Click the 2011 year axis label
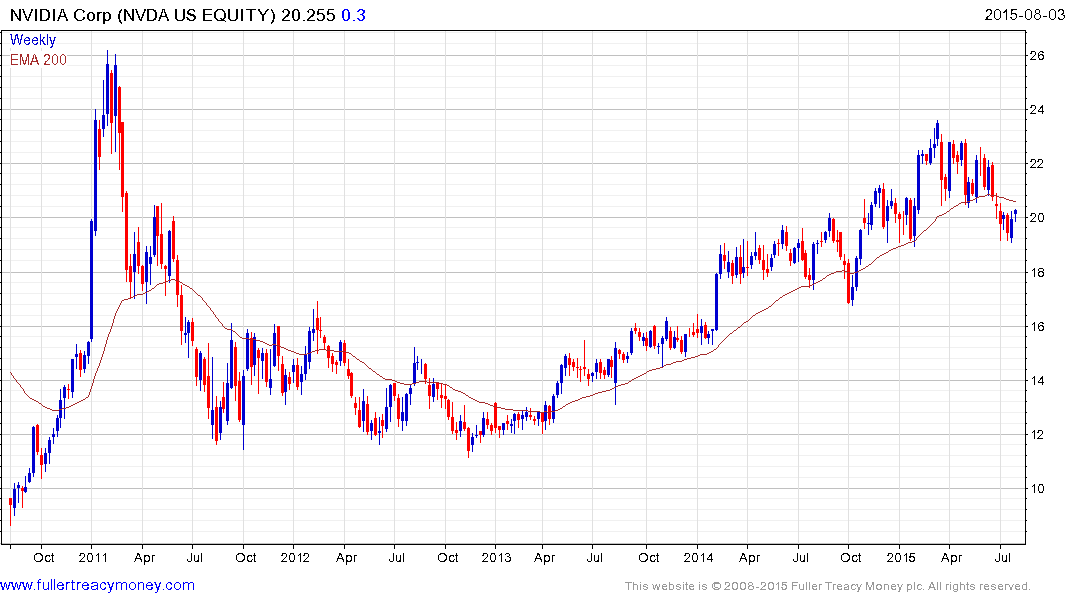The height and width of the screenshot is (600, 1075). pos(93,557)
